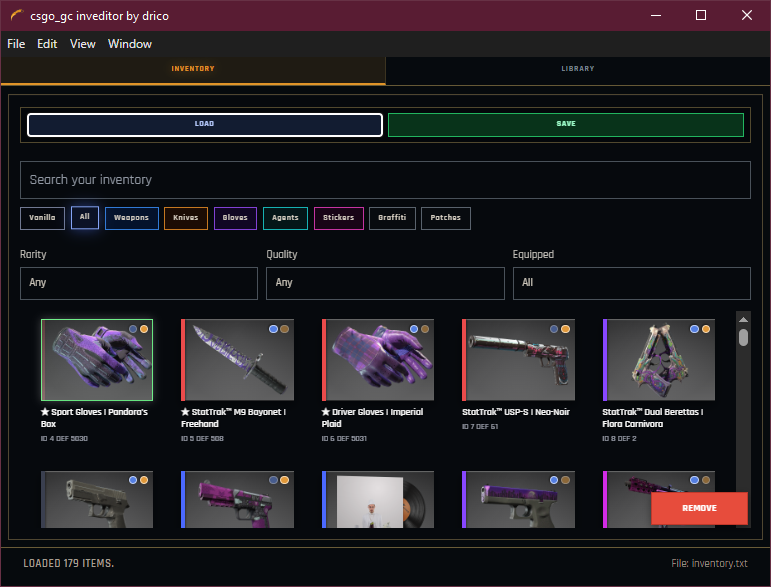Select the All filter
Viewport: 771px width, 587px height.
click(85, 217)
